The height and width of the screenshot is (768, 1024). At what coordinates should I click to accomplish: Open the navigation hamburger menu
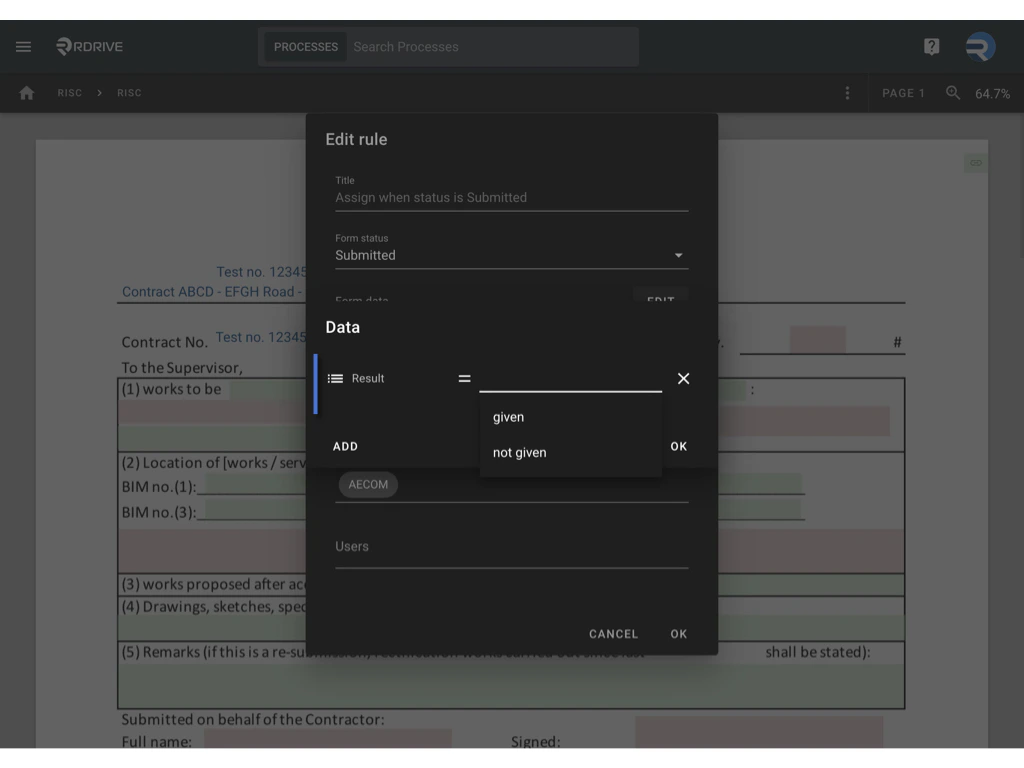point(23,46)
